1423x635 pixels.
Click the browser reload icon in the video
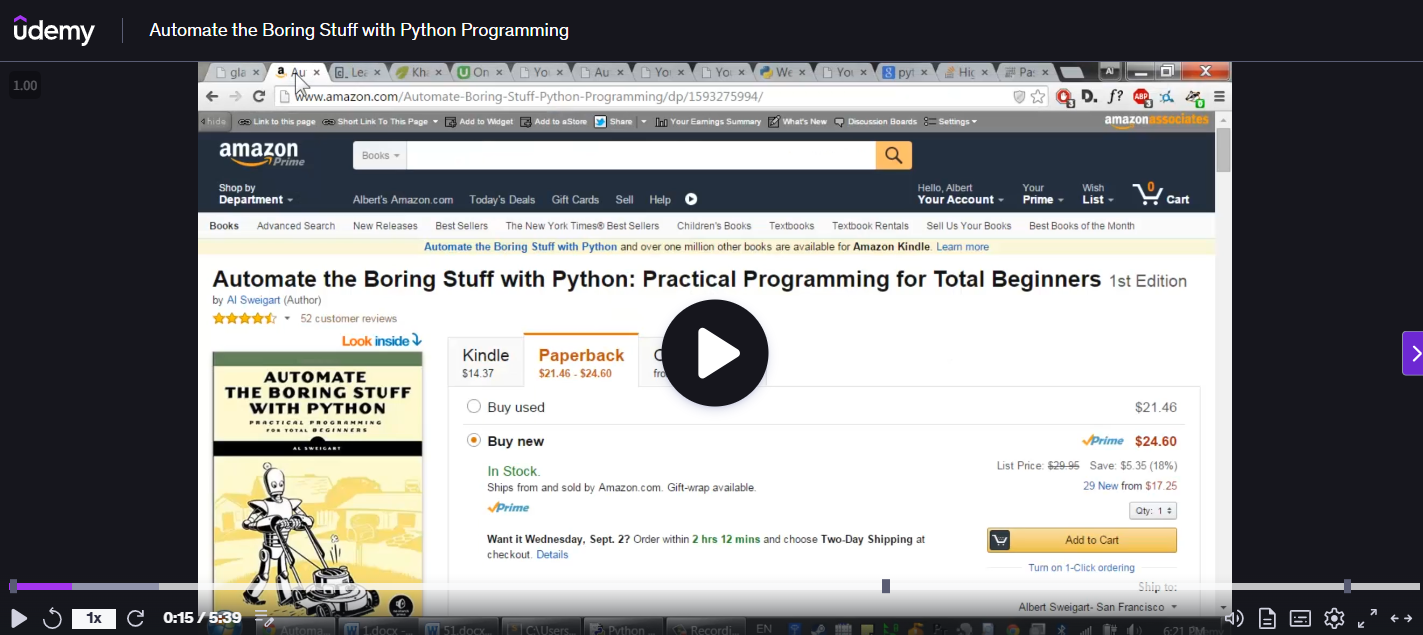pyautogui.click(x=259, y=96)
